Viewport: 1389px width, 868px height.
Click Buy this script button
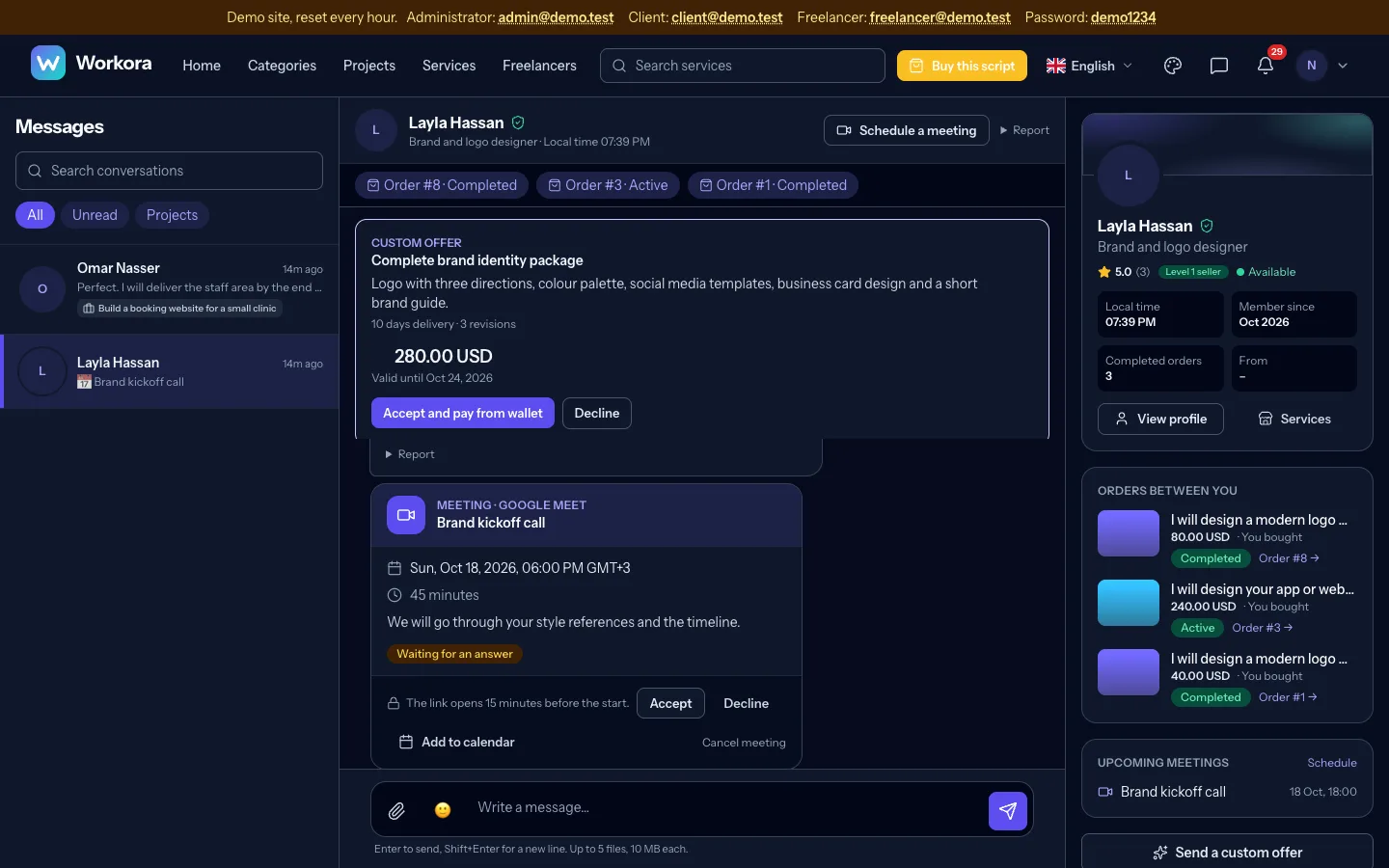click(962, 66)
